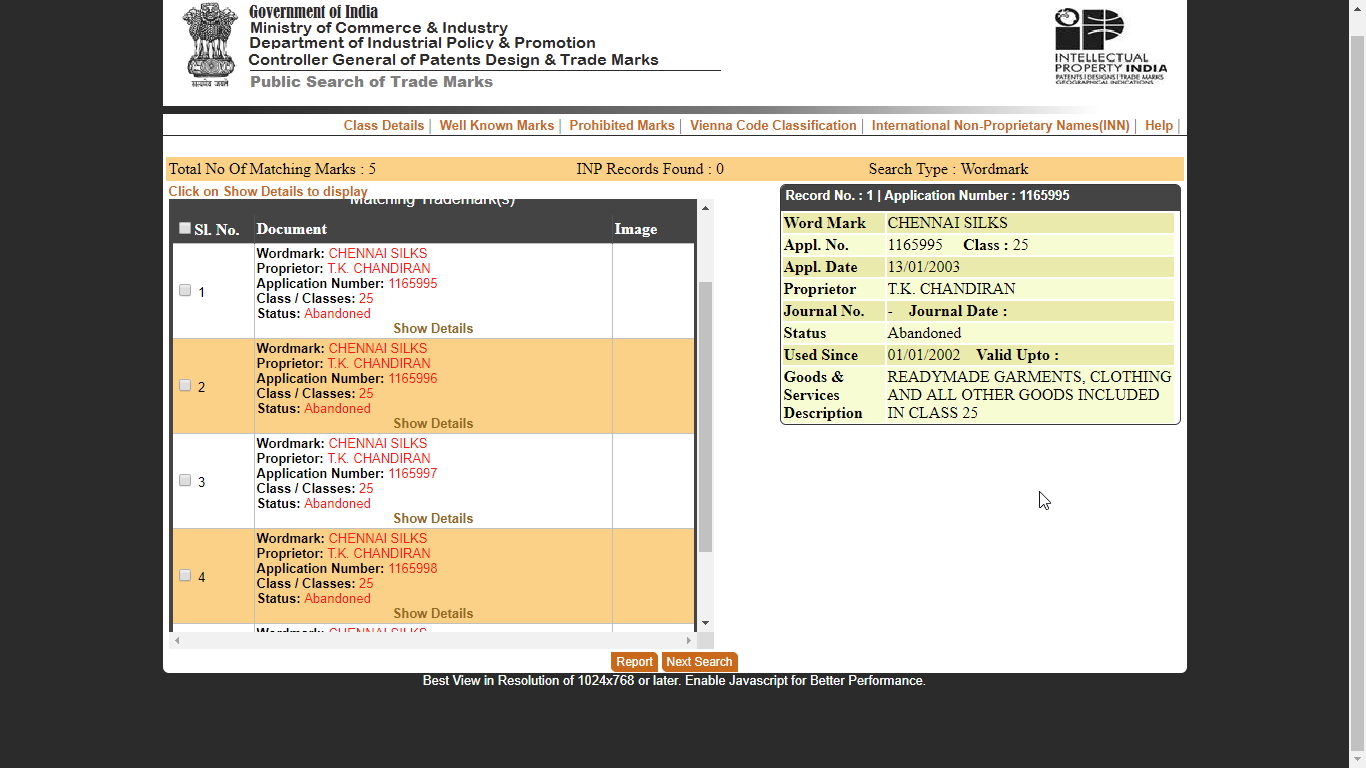Click the horizontal scroll right arrow
This screenshot has width=1366, height=768.
click(x=688, y=640)
